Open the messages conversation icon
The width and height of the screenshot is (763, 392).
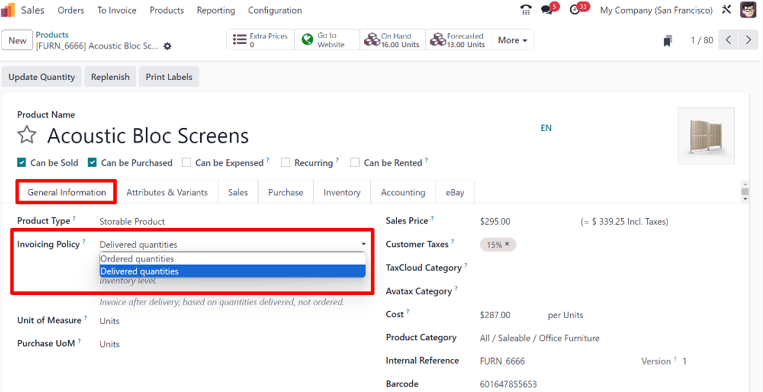[548, 10]
